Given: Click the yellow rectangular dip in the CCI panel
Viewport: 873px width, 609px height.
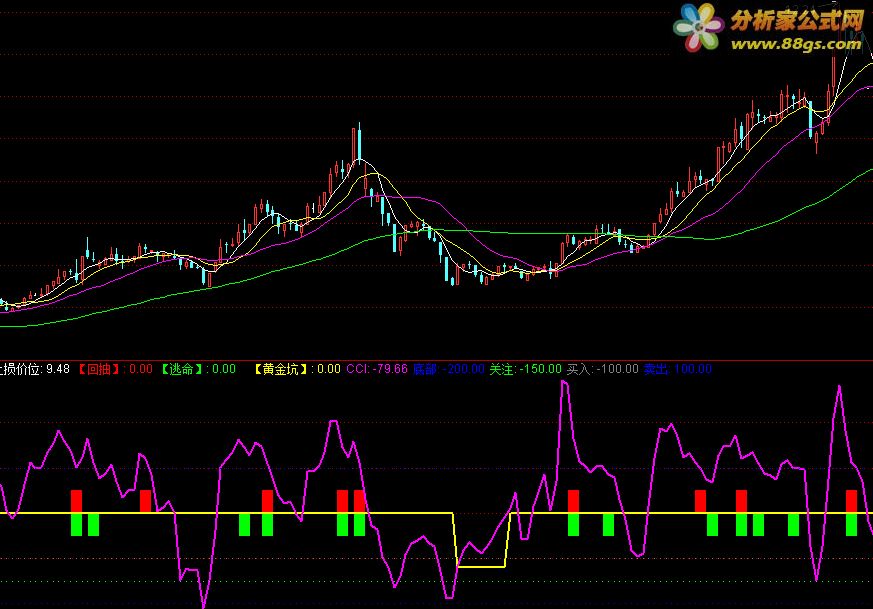Looking at the screenshot, I should [x=481, y=540].
